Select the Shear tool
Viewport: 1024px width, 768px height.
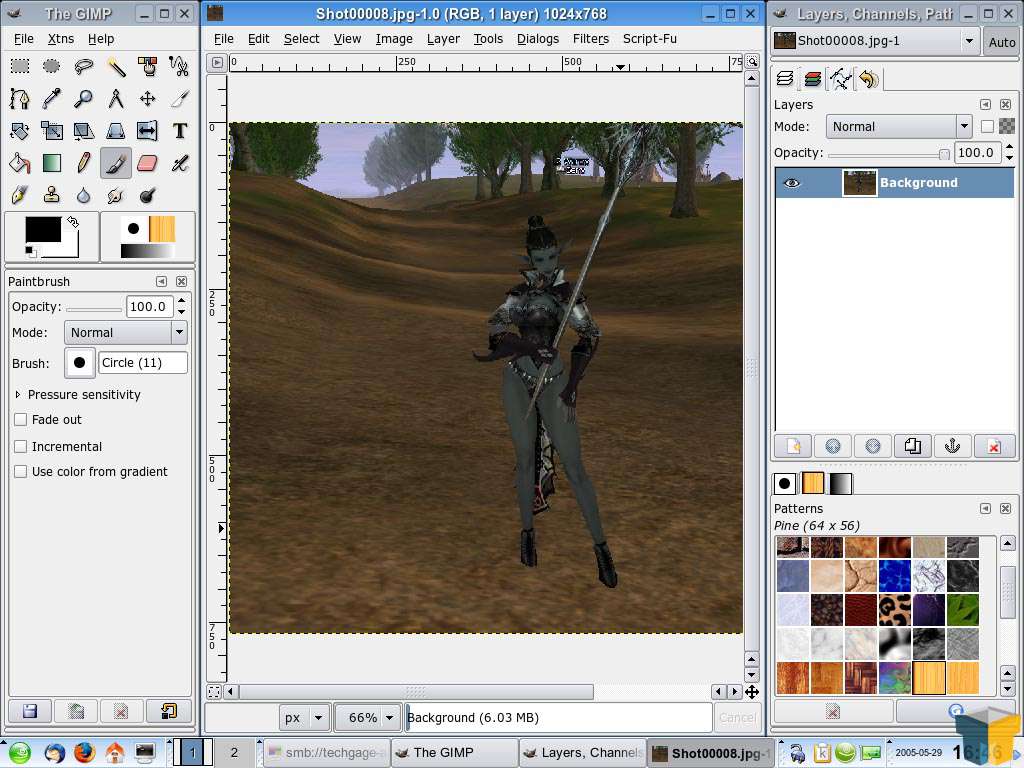click(84, 131)
